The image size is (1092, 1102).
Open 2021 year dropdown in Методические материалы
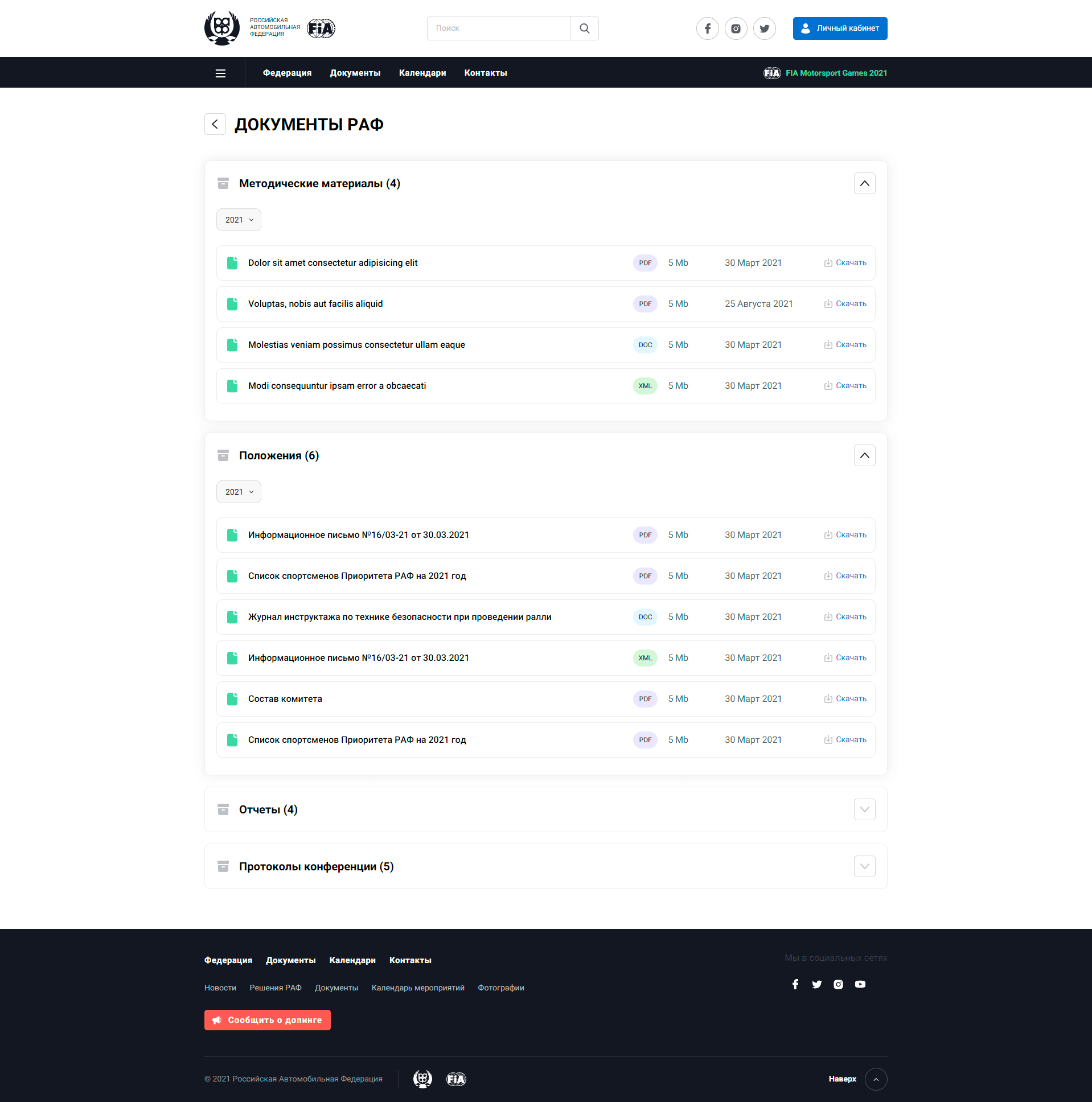click(x=239, y=220)
